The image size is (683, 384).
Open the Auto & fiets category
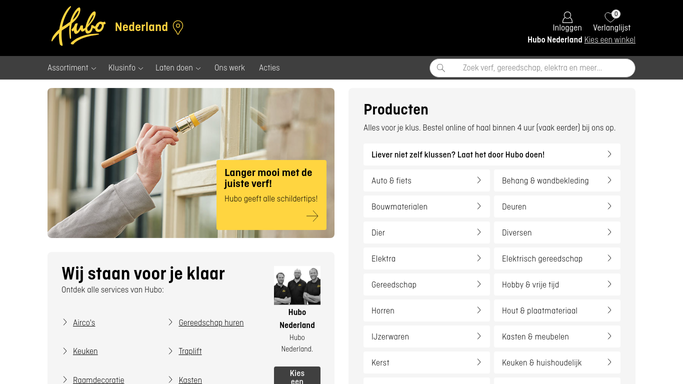click(426, 181)
